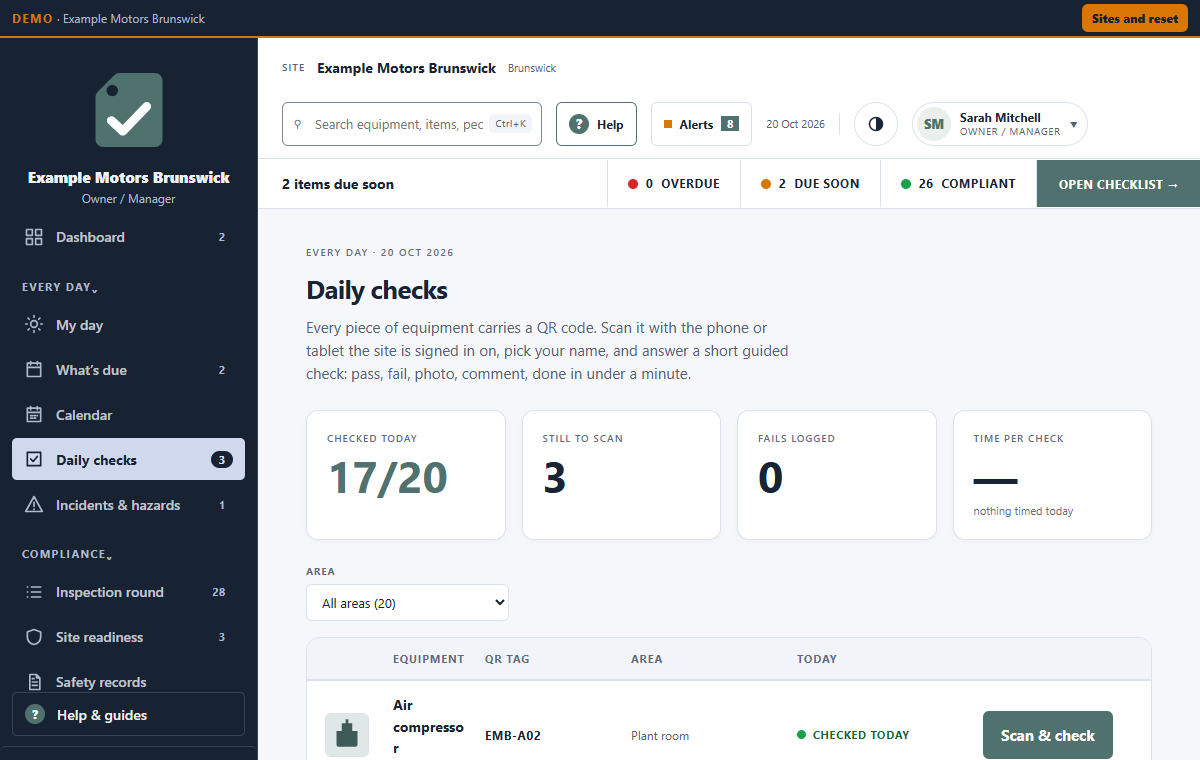The image size is (1200, 760).
Task: Click the SM user avatar
Action: click(x=934, y=124)
